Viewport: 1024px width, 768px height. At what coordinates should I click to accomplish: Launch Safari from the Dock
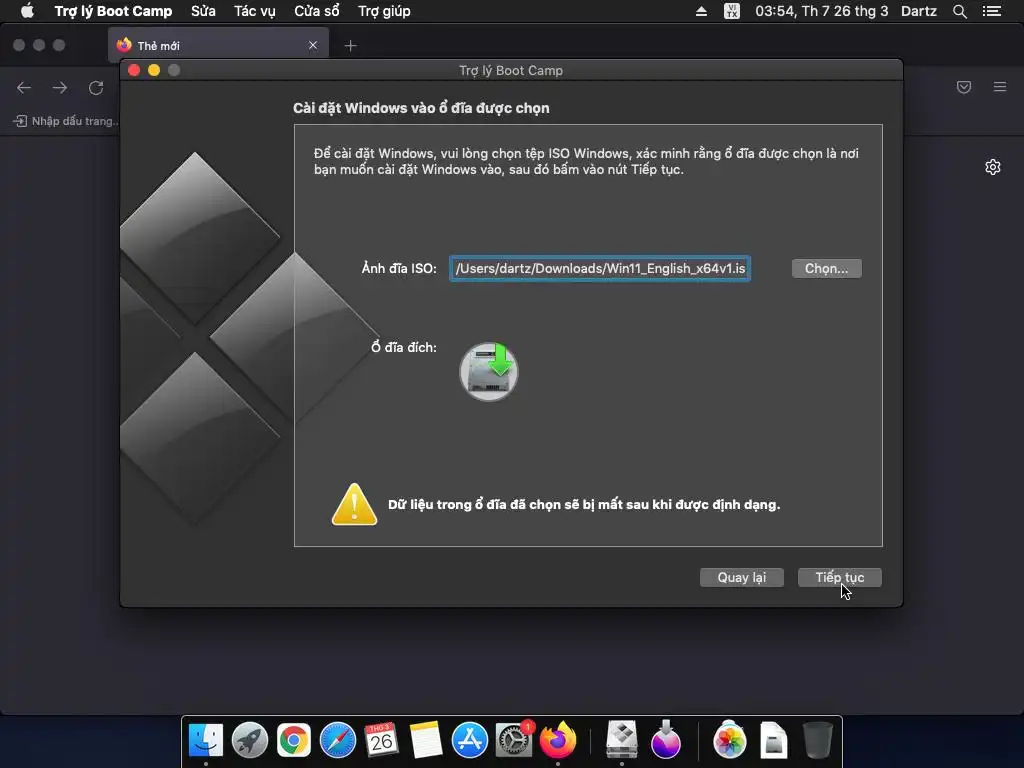[338, 740]
